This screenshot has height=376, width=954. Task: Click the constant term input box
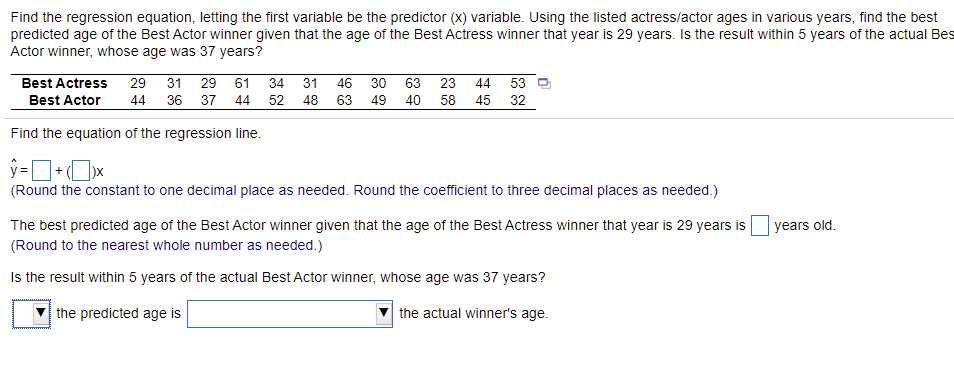click(x=41, y=170)
